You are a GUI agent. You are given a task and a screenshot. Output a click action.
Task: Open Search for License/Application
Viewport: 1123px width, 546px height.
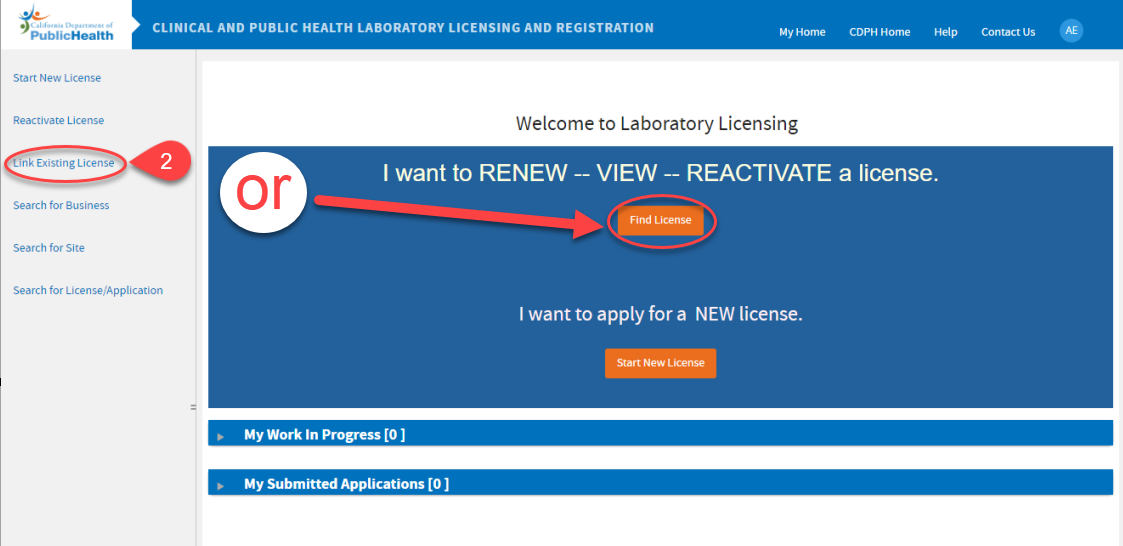(87, 290)
